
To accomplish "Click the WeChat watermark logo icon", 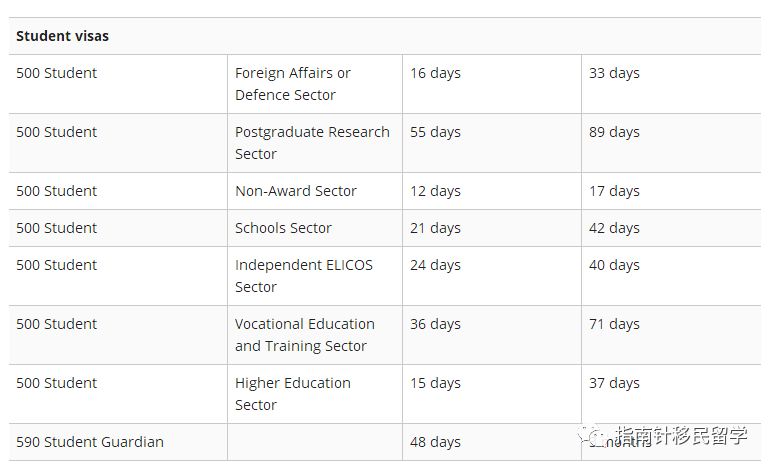I will pyautogui.click(x=592, y=436).
